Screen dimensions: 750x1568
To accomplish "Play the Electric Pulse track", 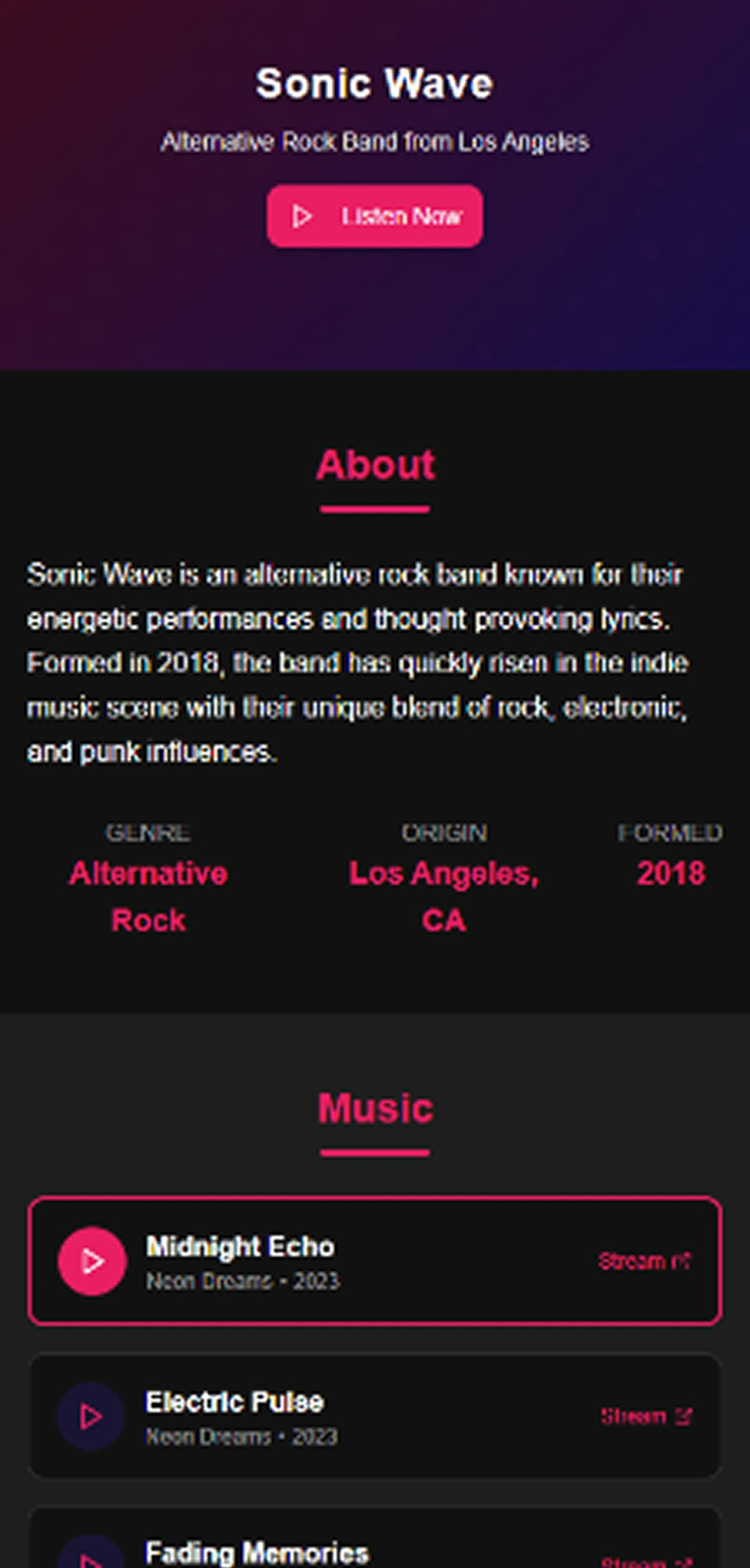I will [x=92, y=1416].
